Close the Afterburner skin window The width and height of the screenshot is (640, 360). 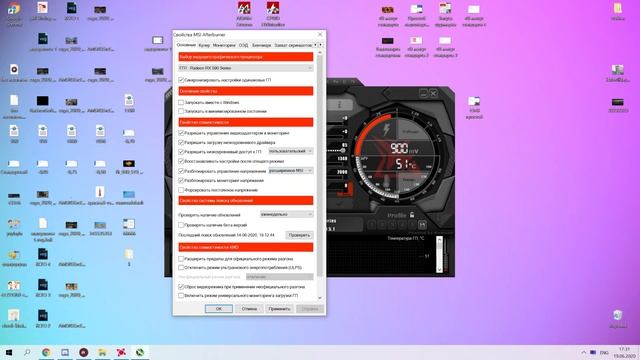tap(433, 93)
